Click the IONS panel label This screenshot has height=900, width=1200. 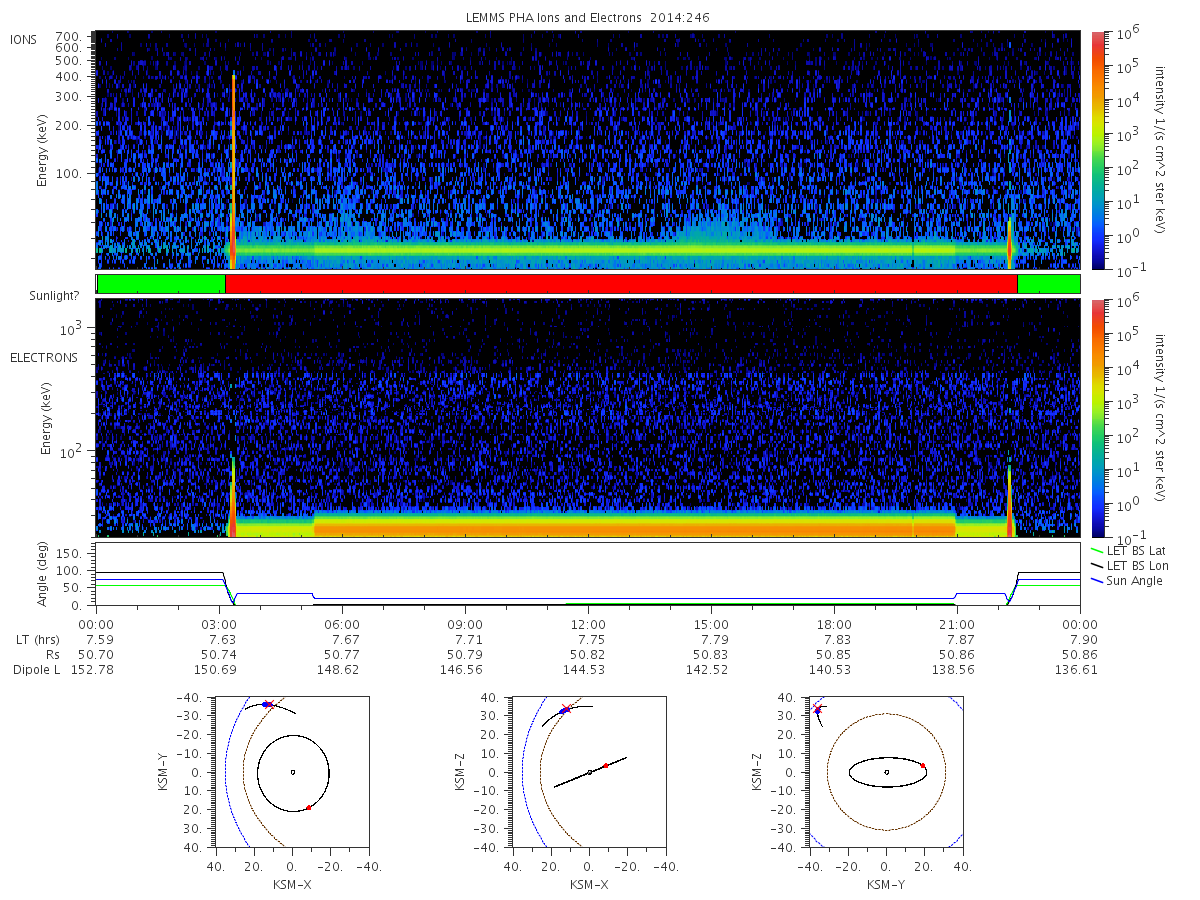[x=23, y=40]
